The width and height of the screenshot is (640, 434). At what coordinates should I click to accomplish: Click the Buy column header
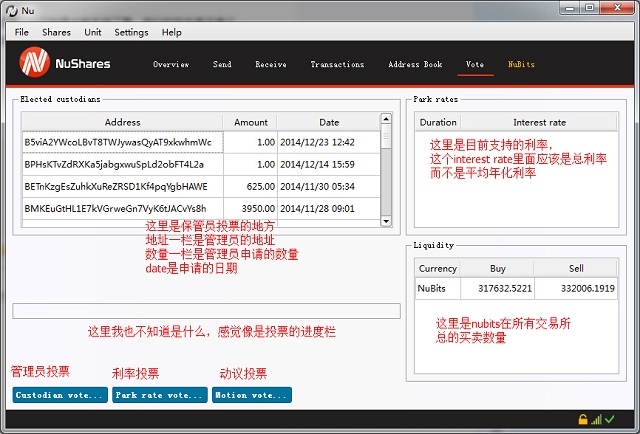498,268
